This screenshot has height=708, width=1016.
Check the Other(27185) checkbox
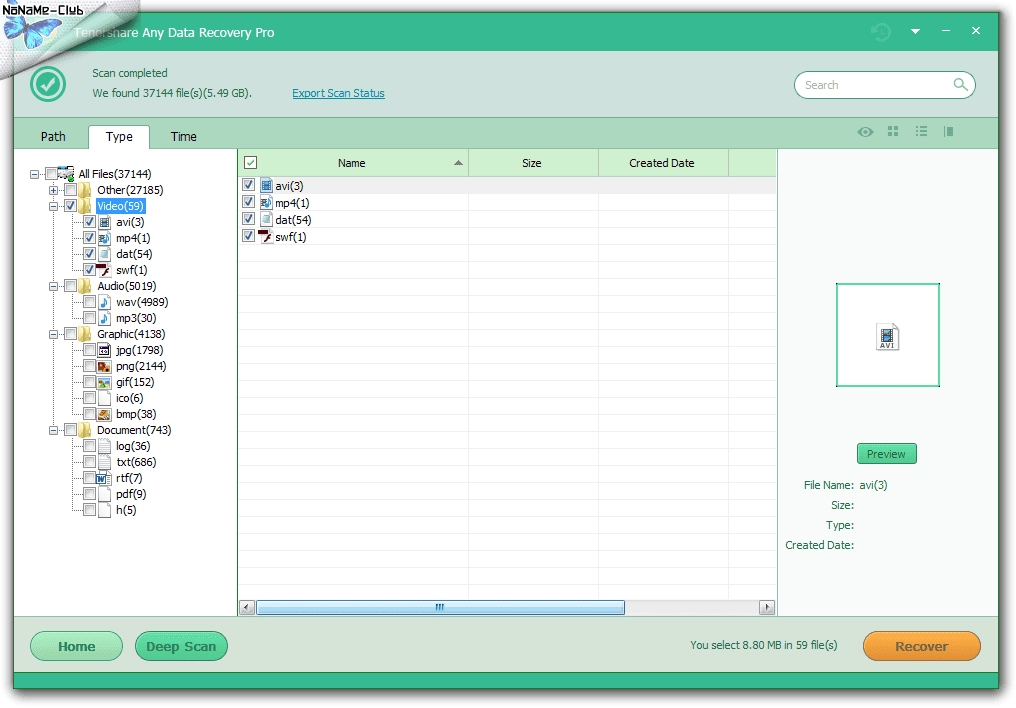click(x=71, y=190)
